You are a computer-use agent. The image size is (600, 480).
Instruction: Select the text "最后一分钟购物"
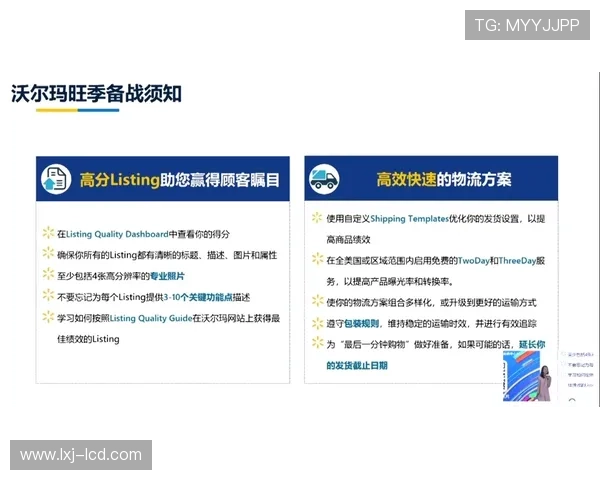[x=374, y=344]
